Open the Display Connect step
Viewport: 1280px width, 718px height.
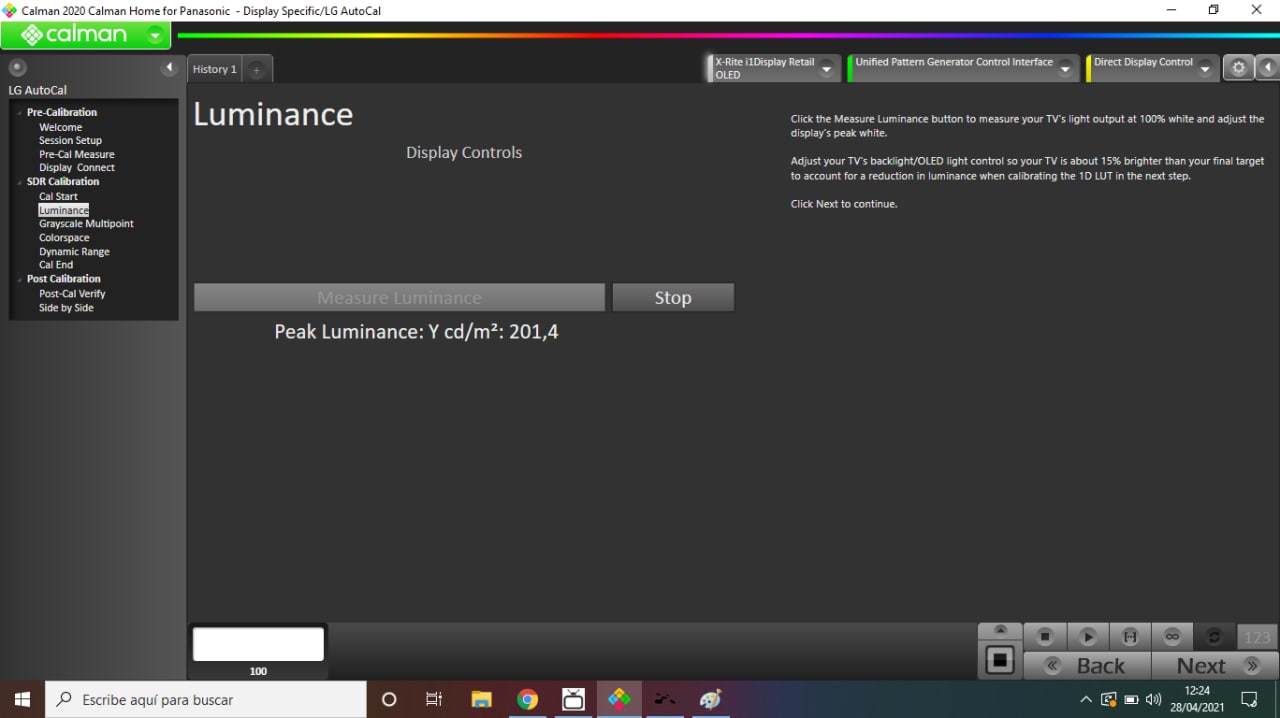coord(76,167)
